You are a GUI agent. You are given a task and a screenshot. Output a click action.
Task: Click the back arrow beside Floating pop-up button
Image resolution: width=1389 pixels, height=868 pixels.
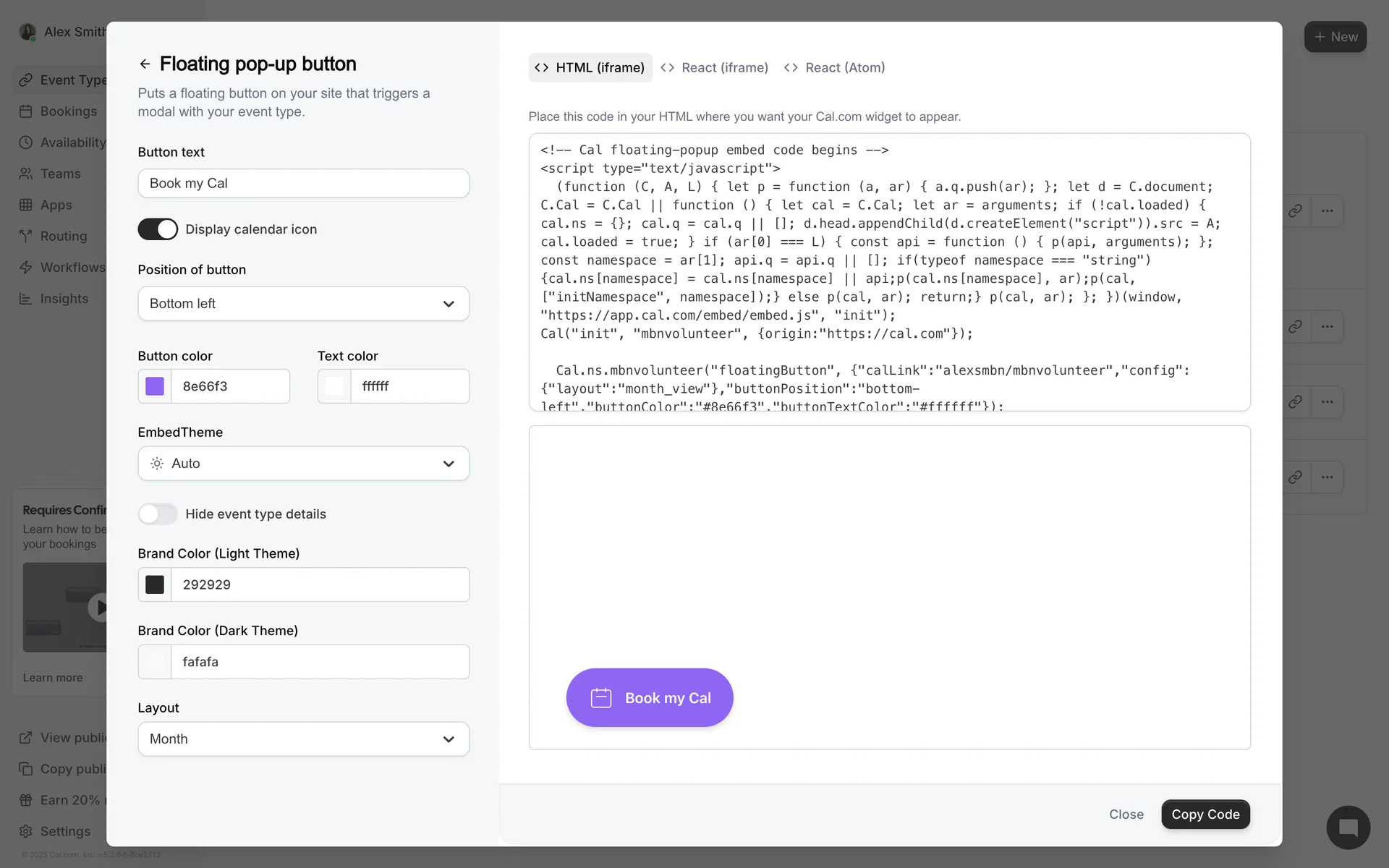[x=145, y=64]
